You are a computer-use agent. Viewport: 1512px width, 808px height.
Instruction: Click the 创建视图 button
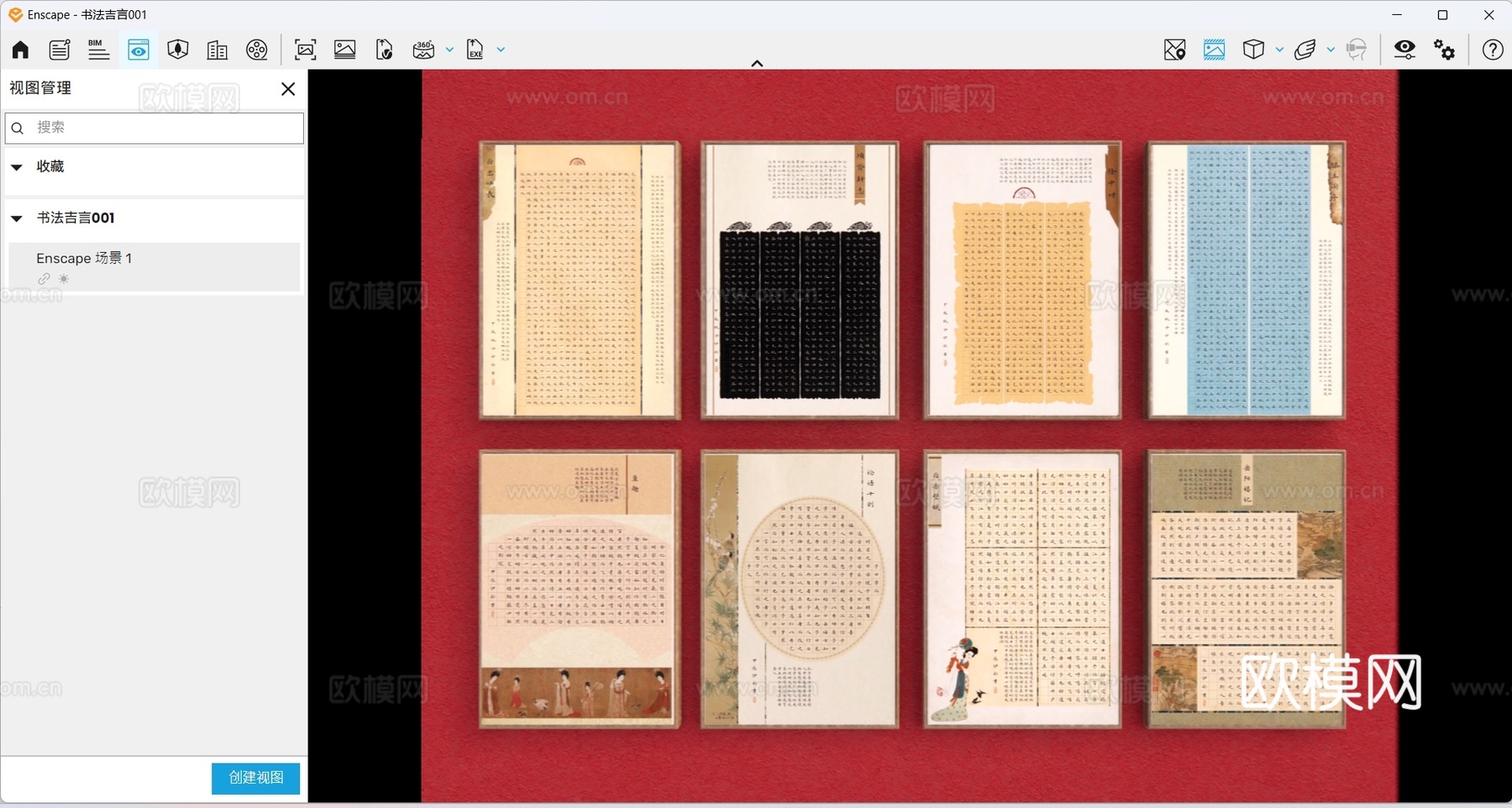(x=255, y=778)
